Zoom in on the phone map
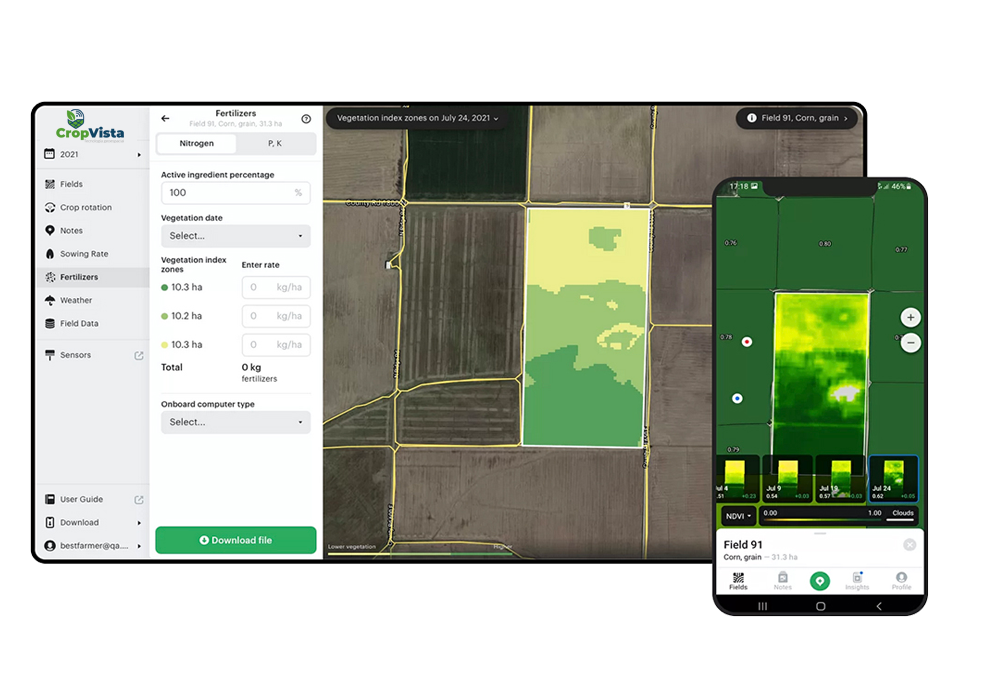This screenshot has height=700, width=1000. click(x=910, y=317)
